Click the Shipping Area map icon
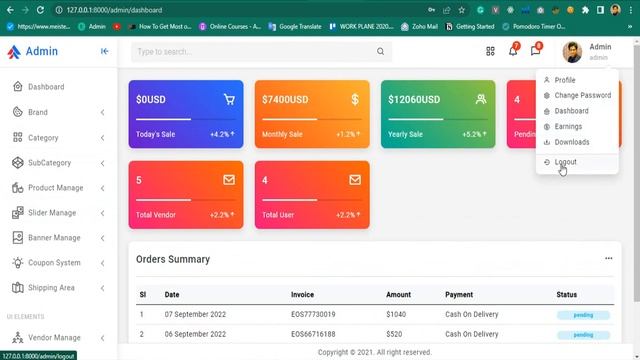 [18, 288]
